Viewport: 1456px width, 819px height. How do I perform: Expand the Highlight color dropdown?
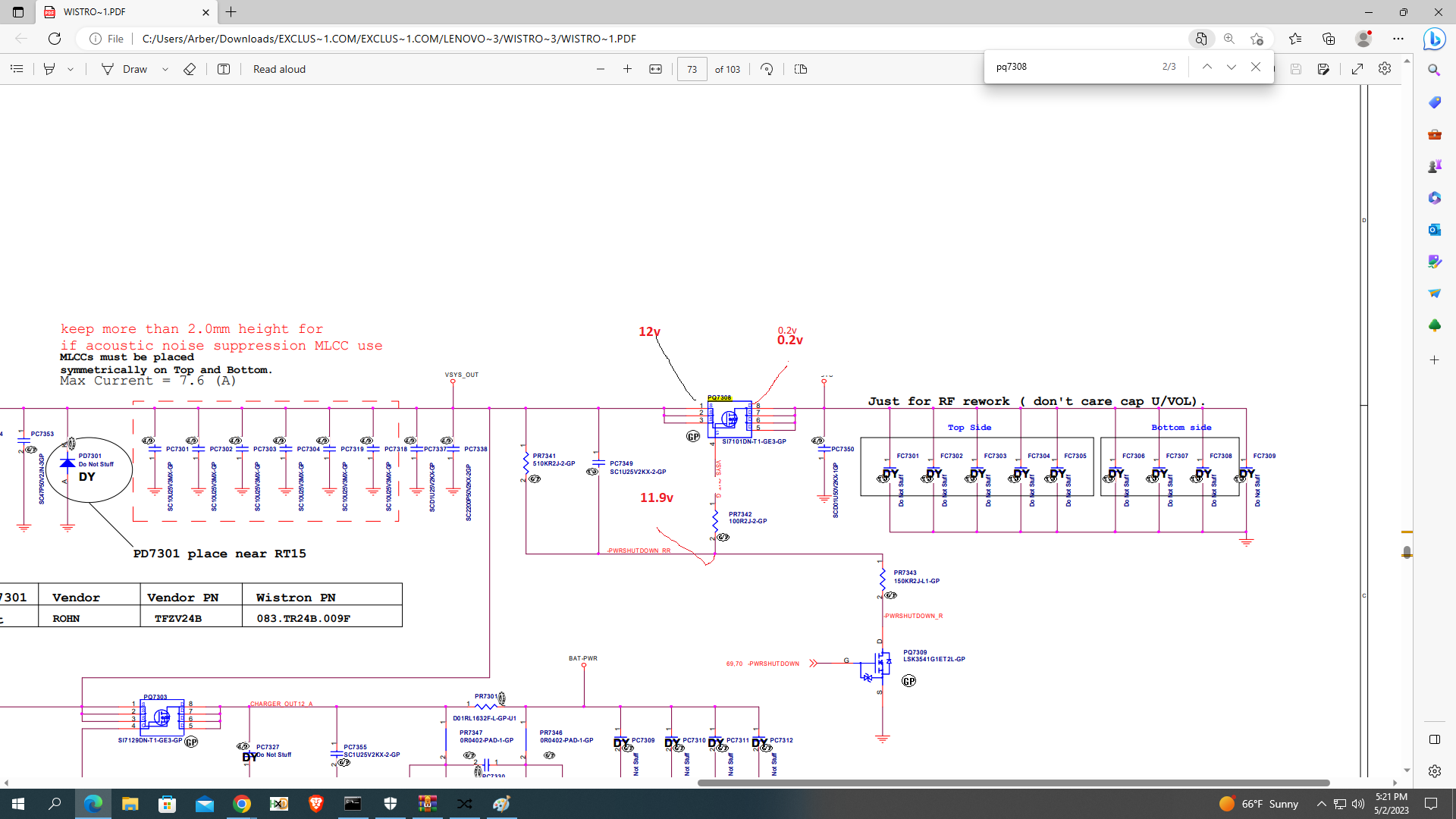pyautogui.click(x=71, y=69)
